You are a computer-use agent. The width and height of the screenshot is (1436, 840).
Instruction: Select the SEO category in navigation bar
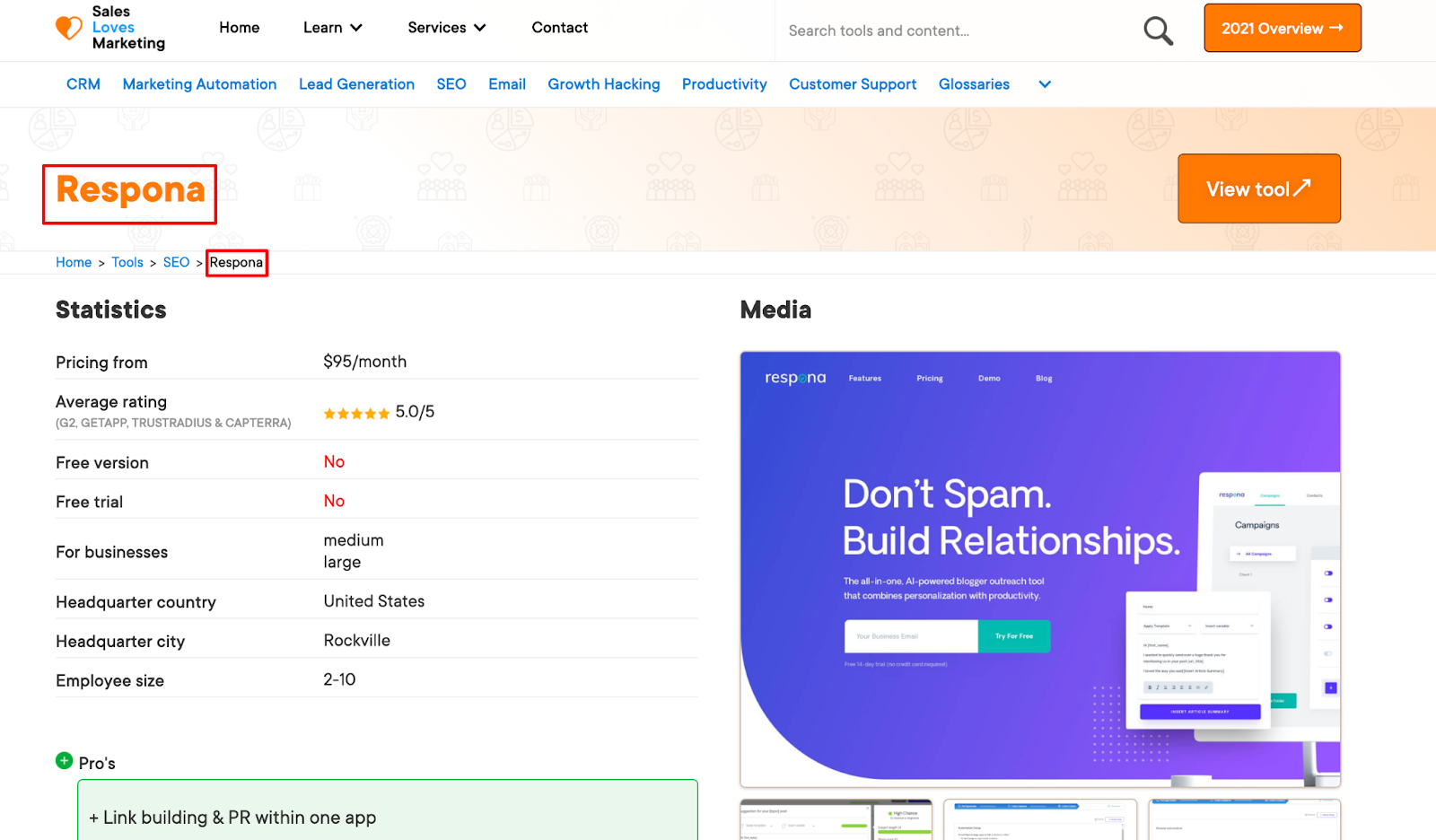451,84
